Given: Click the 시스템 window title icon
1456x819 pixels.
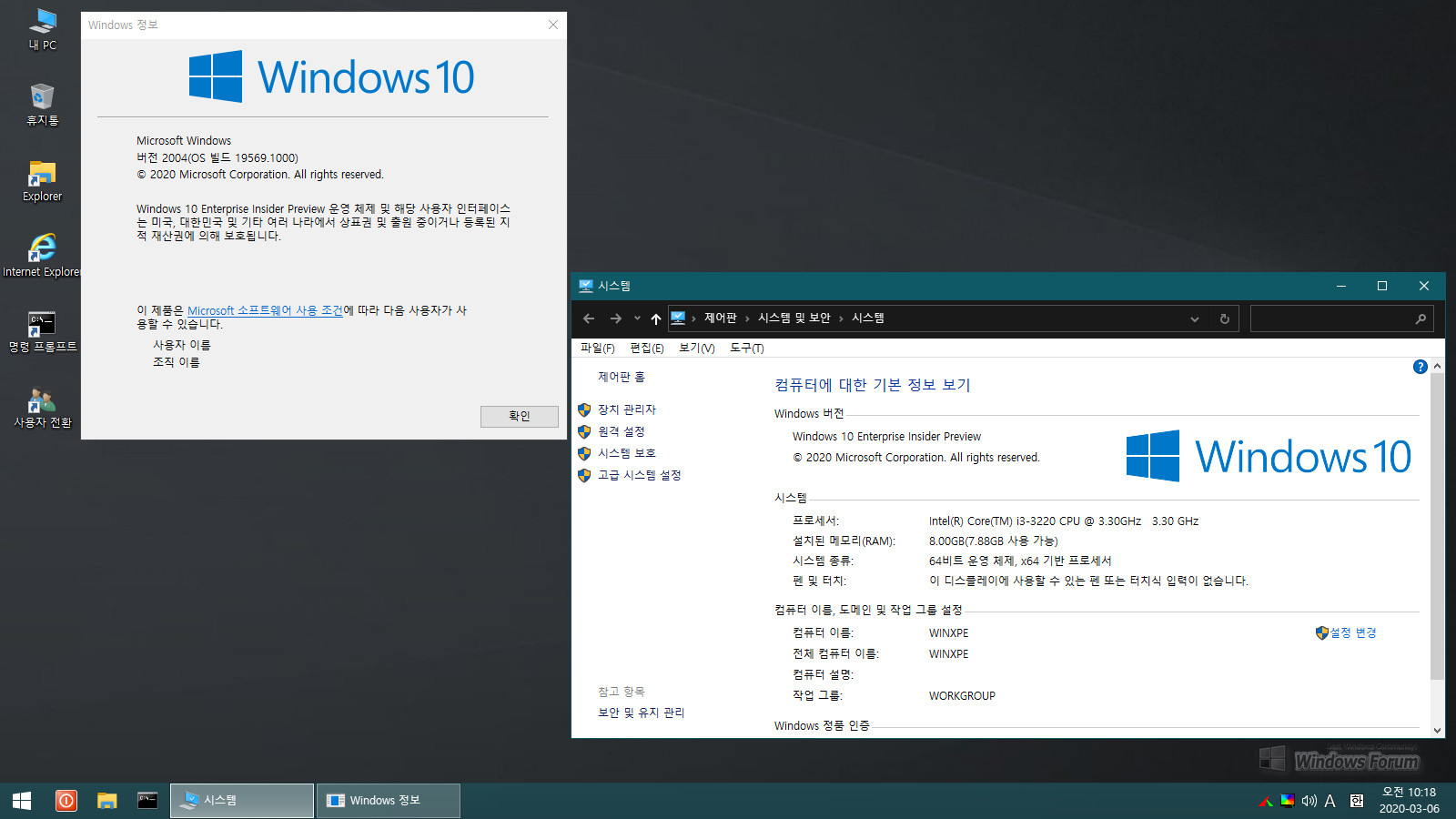Looking at the screenshot, I should click(586, 286).
